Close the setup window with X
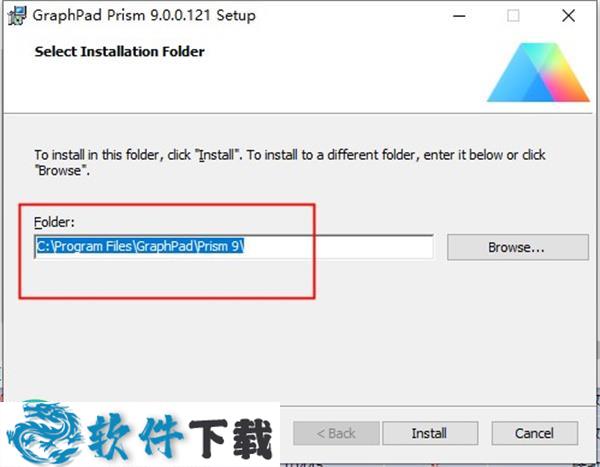This screenshot has height=467, width=600. click(x=568, y=16)
